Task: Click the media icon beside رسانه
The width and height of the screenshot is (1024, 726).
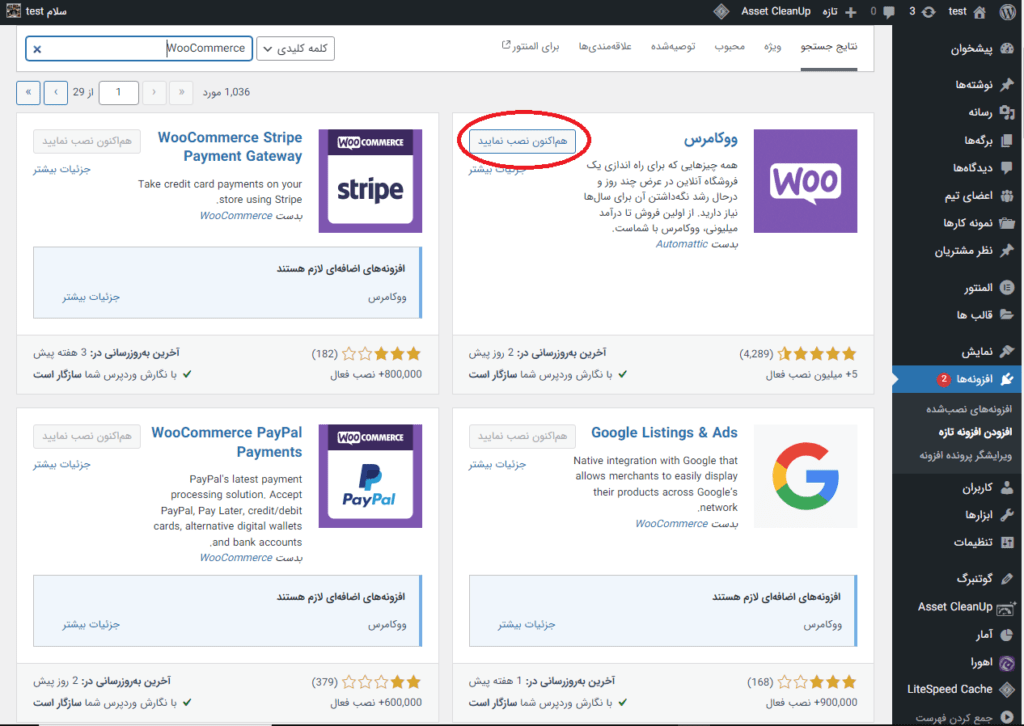Action: pos(1007,112)
